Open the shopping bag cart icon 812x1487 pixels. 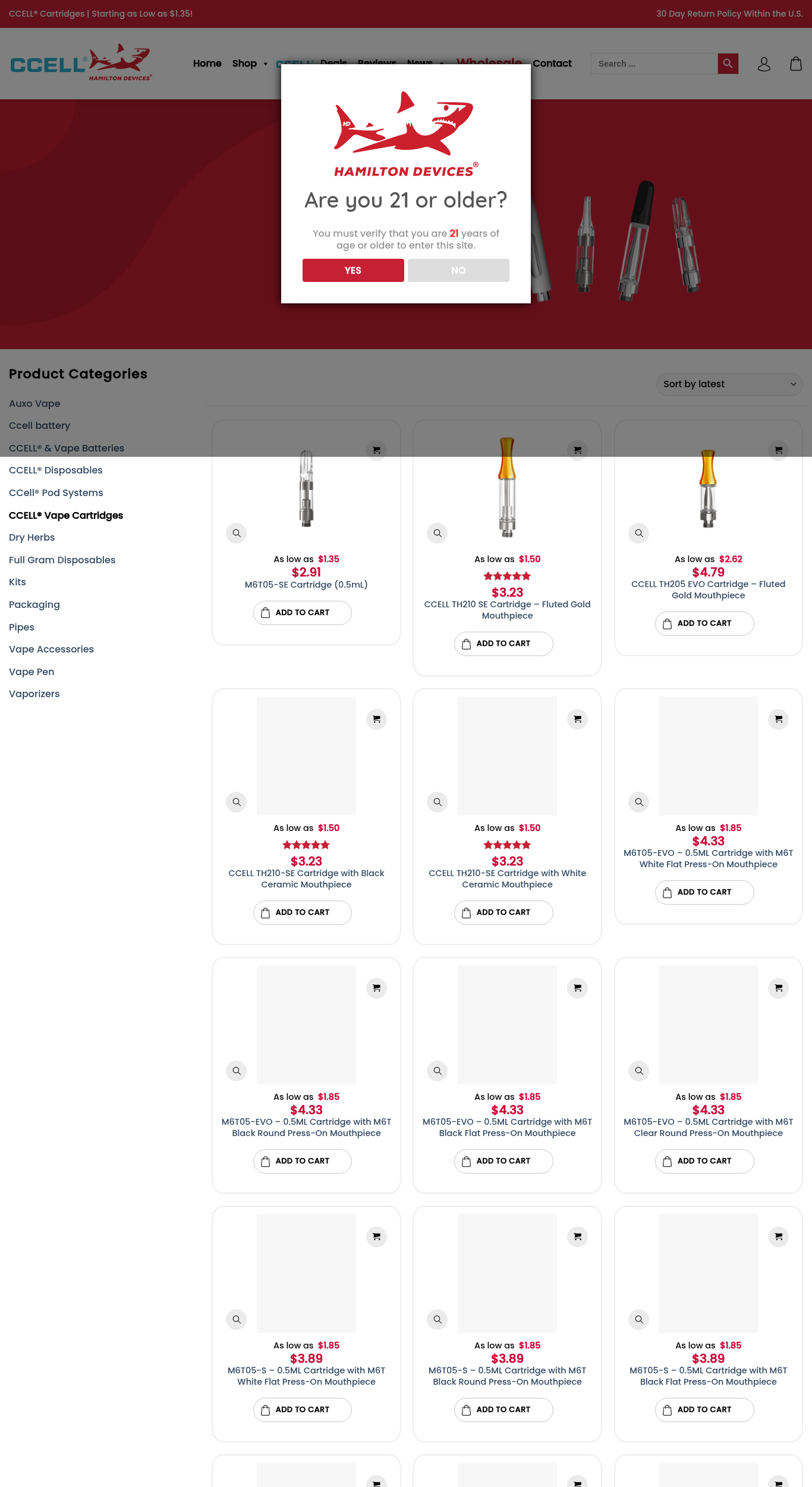pyautogui.click(x=796, y=64)
